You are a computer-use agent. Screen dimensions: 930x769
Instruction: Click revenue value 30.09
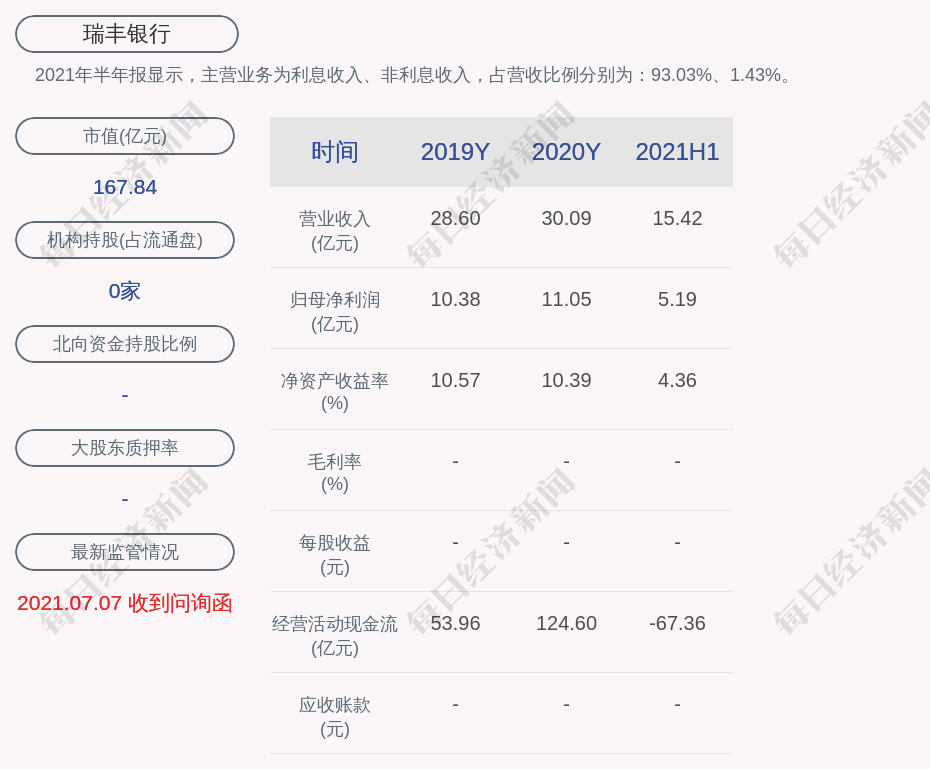tap(566, 218)
